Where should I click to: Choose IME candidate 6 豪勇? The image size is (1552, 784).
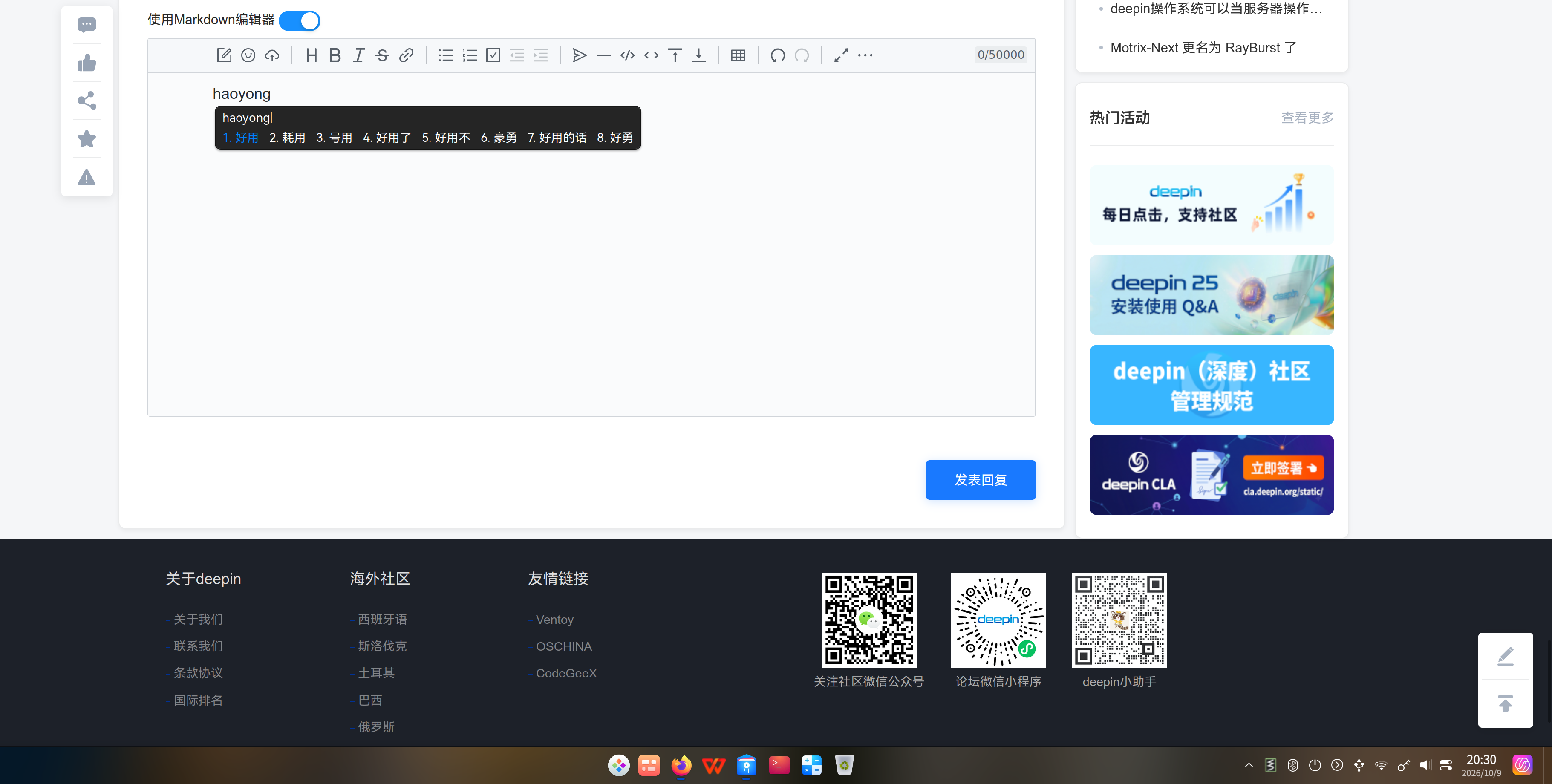[499, 137]
